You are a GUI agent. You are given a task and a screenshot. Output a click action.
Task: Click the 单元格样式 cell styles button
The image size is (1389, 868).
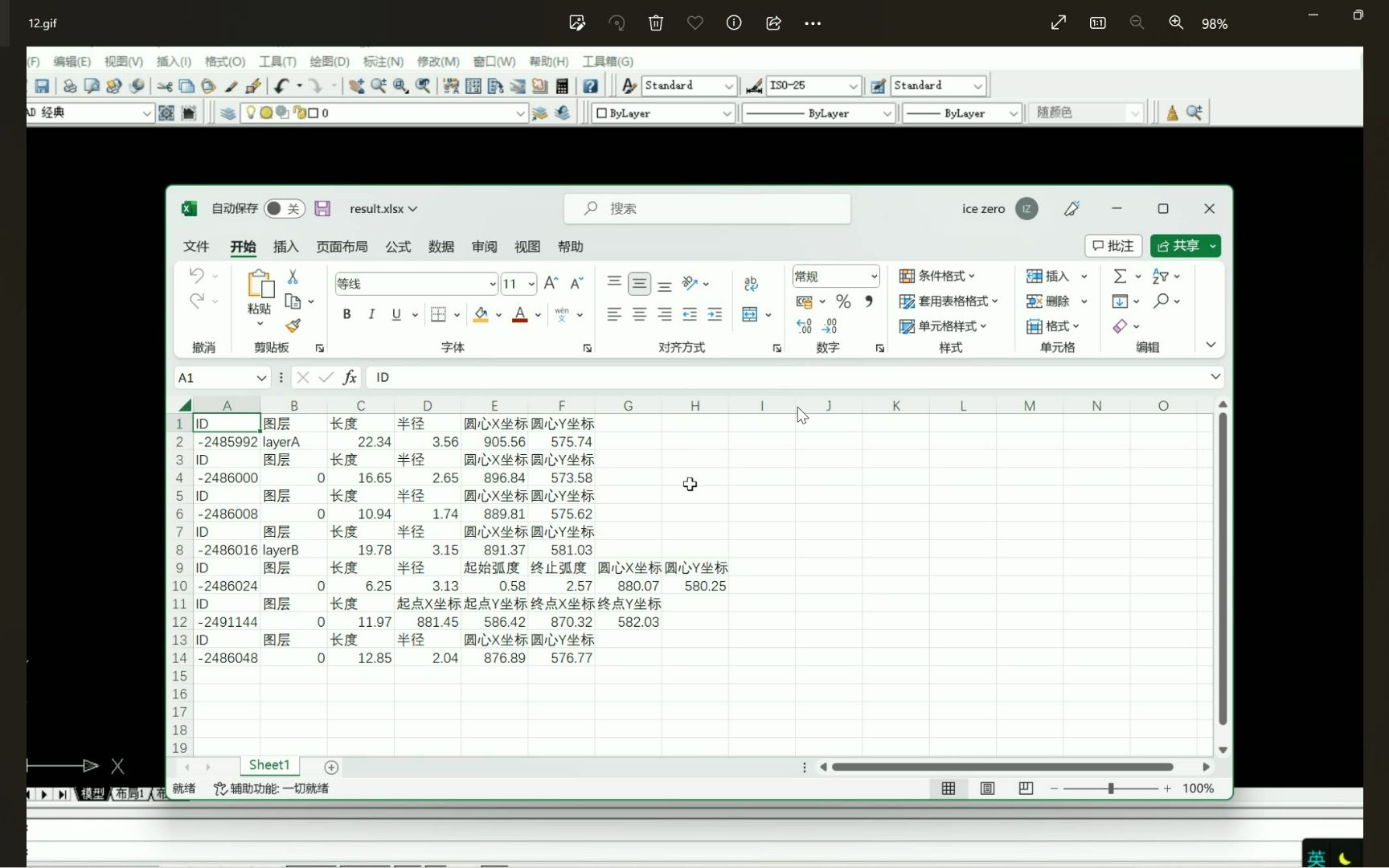[x=943, y=325]
